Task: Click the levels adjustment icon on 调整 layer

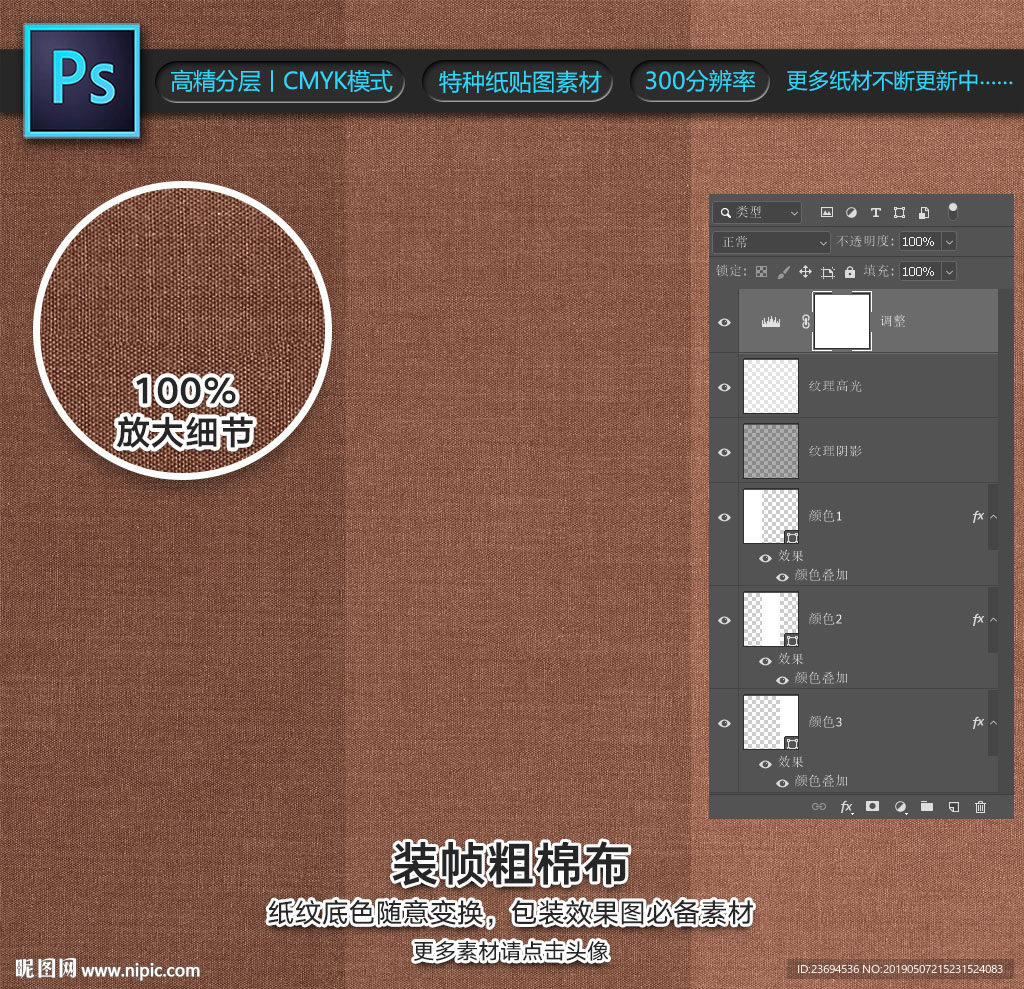Action: tap(771, 321)
